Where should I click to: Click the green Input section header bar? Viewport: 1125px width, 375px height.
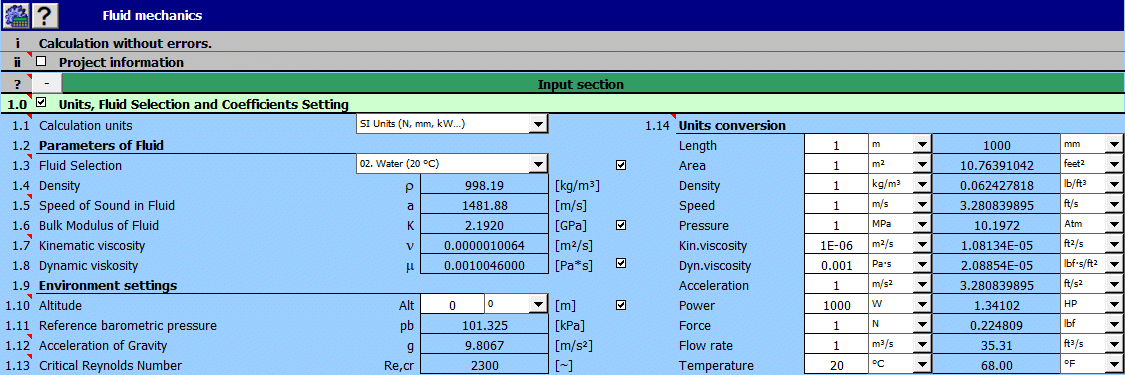click(x=580, y=84)
